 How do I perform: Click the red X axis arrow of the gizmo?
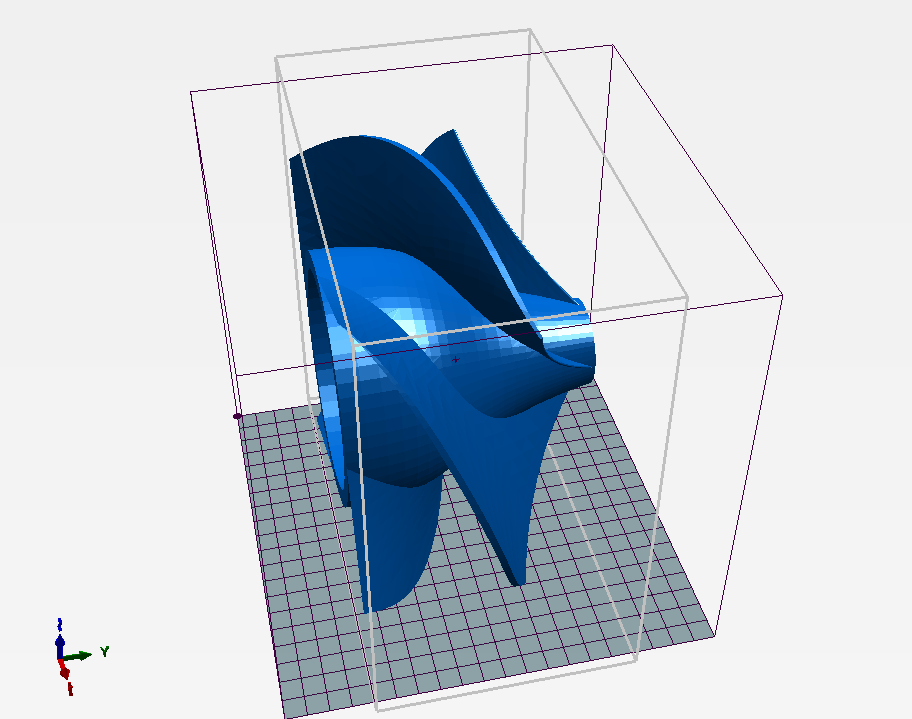(64, 672)
